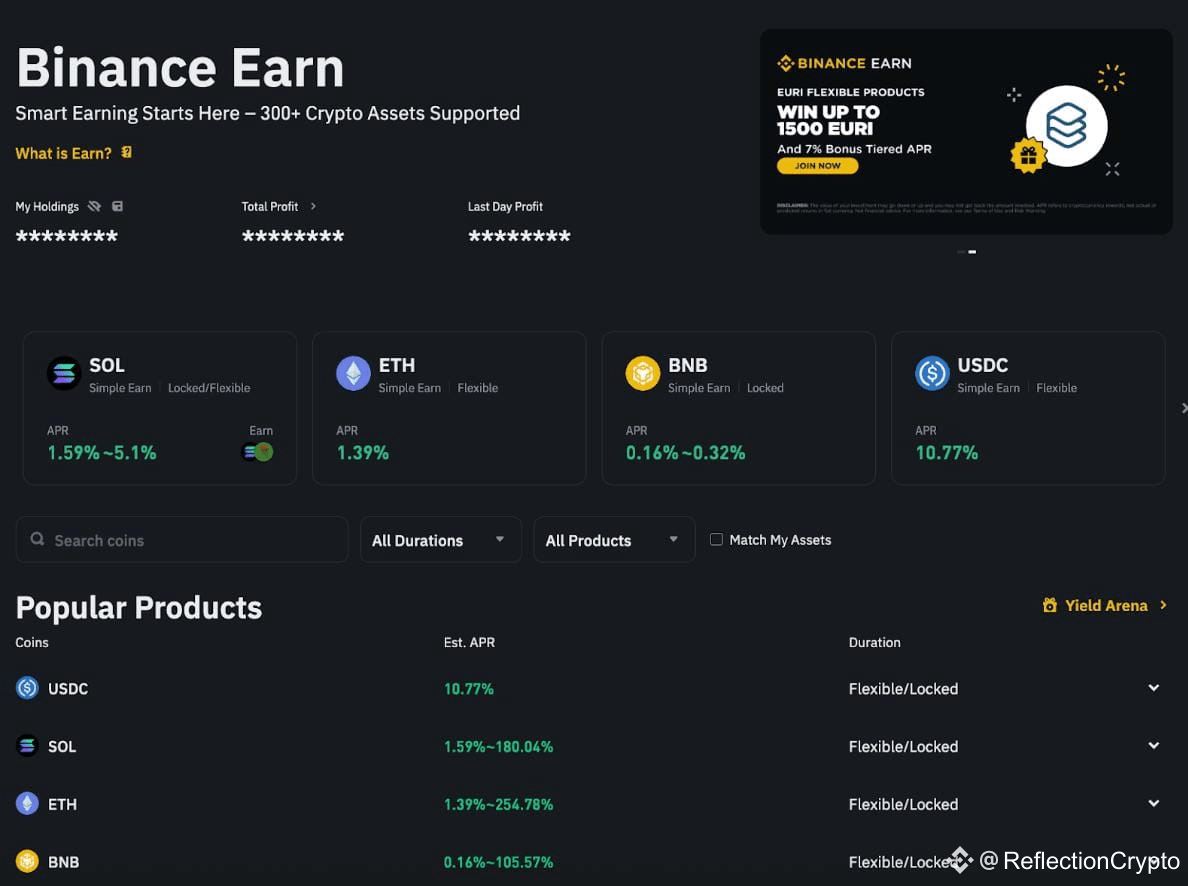Expand the ETH product row chevron
The width and height of the screenshot is (1188, 886).
(1153, 804)
